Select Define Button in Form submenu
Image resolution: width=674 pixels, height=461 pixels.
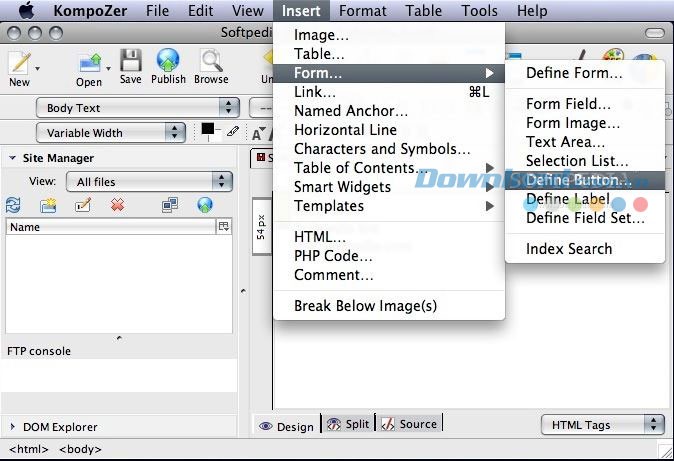[579, 180]
